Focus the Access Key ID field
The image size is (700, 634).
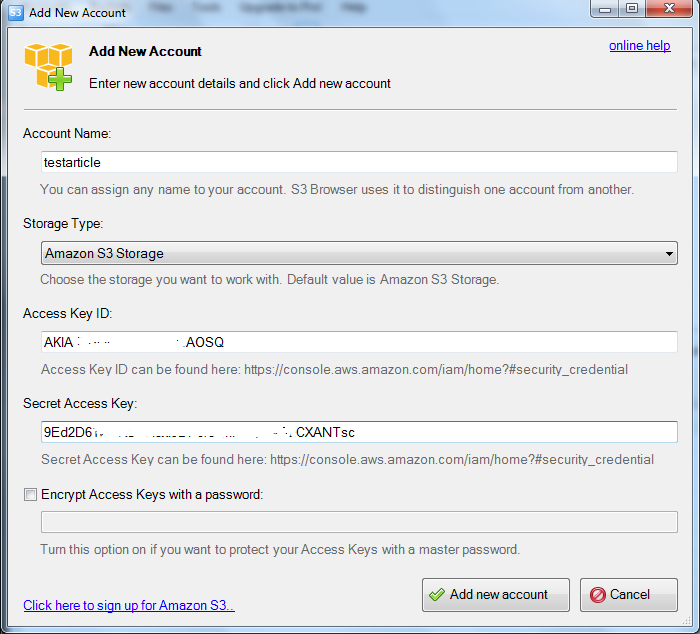pyautogui.click(x=359, y=342)
